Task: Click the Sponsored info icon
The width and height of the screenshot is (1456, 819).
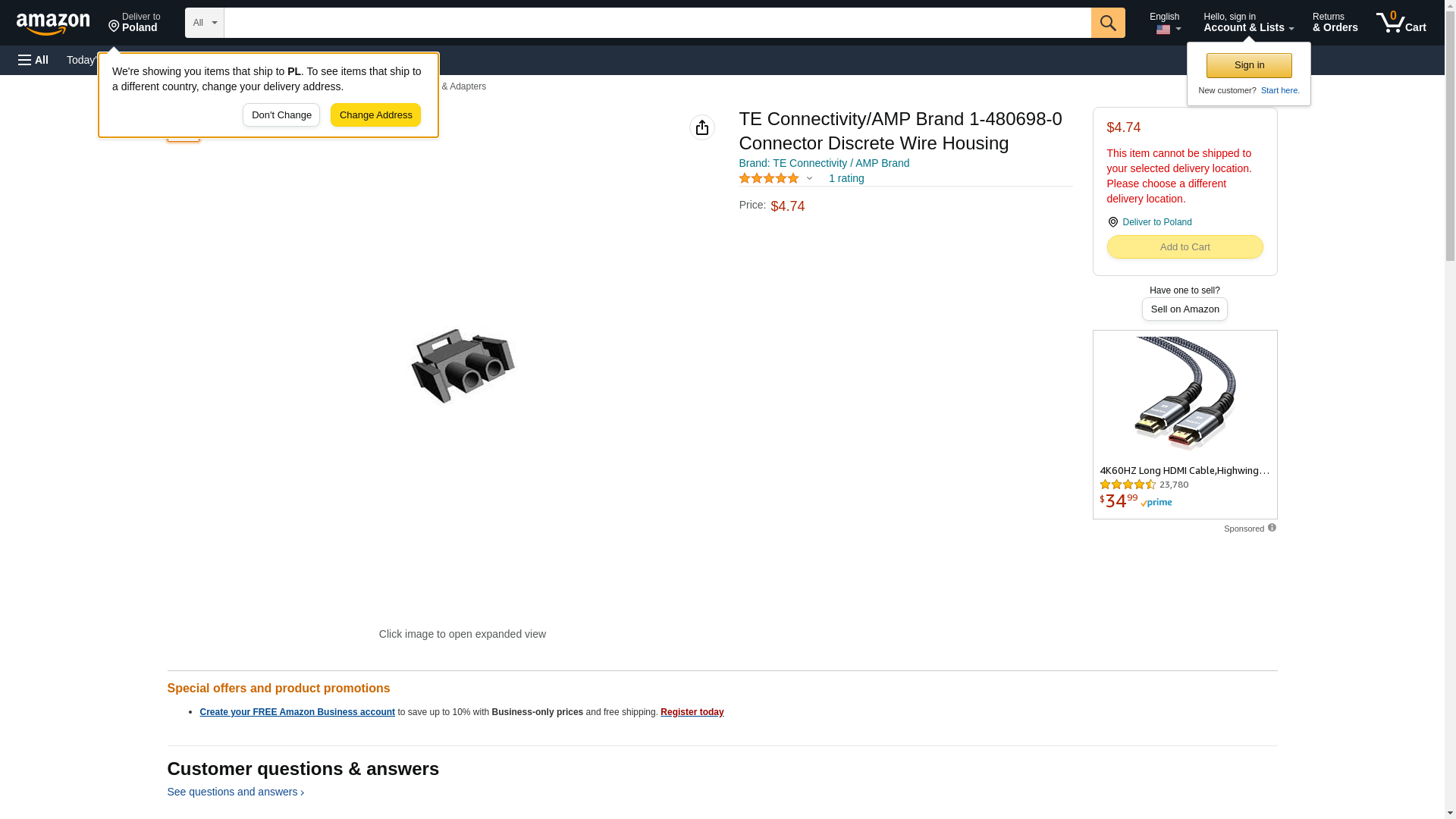Action: click(1272, 528)
